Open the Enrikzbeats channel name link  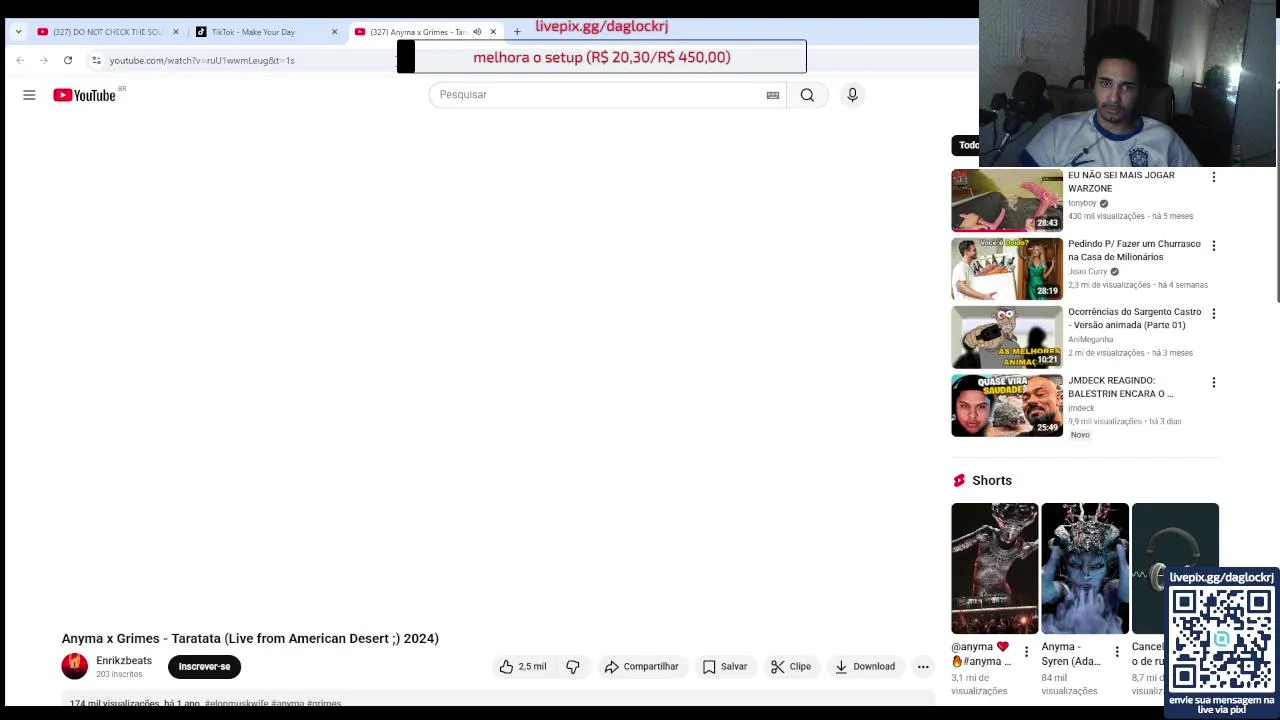tap(124, 661)
